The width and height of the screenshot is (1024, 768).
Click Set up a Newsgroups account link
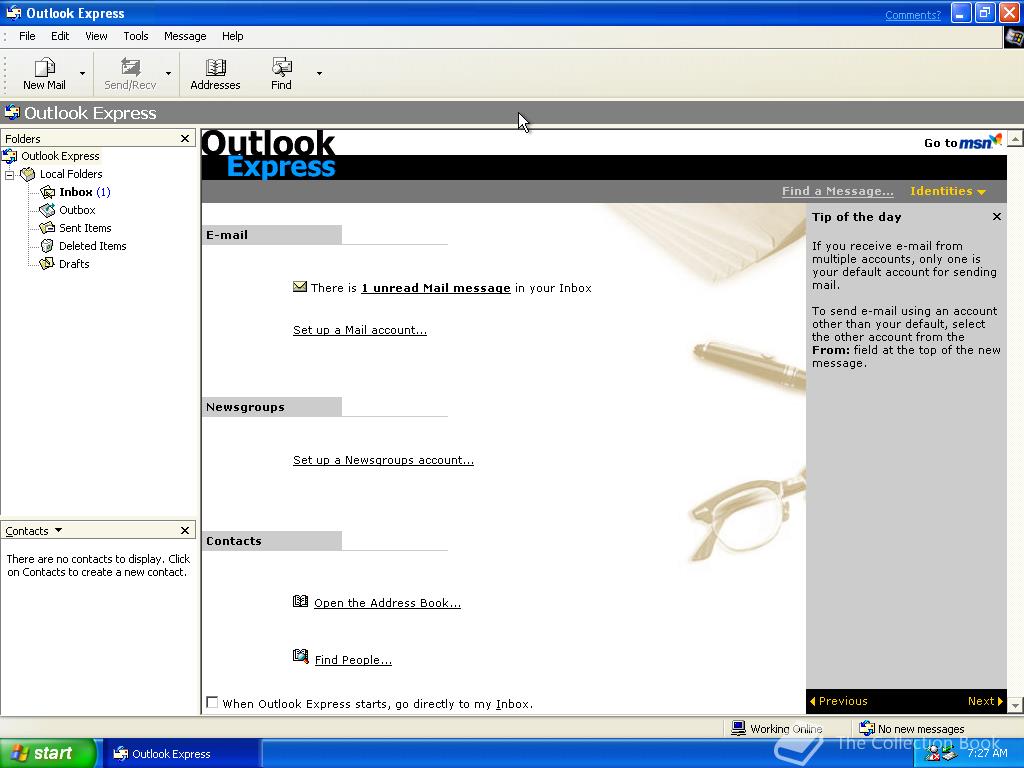pyautogui.click(x=383, y=460)
